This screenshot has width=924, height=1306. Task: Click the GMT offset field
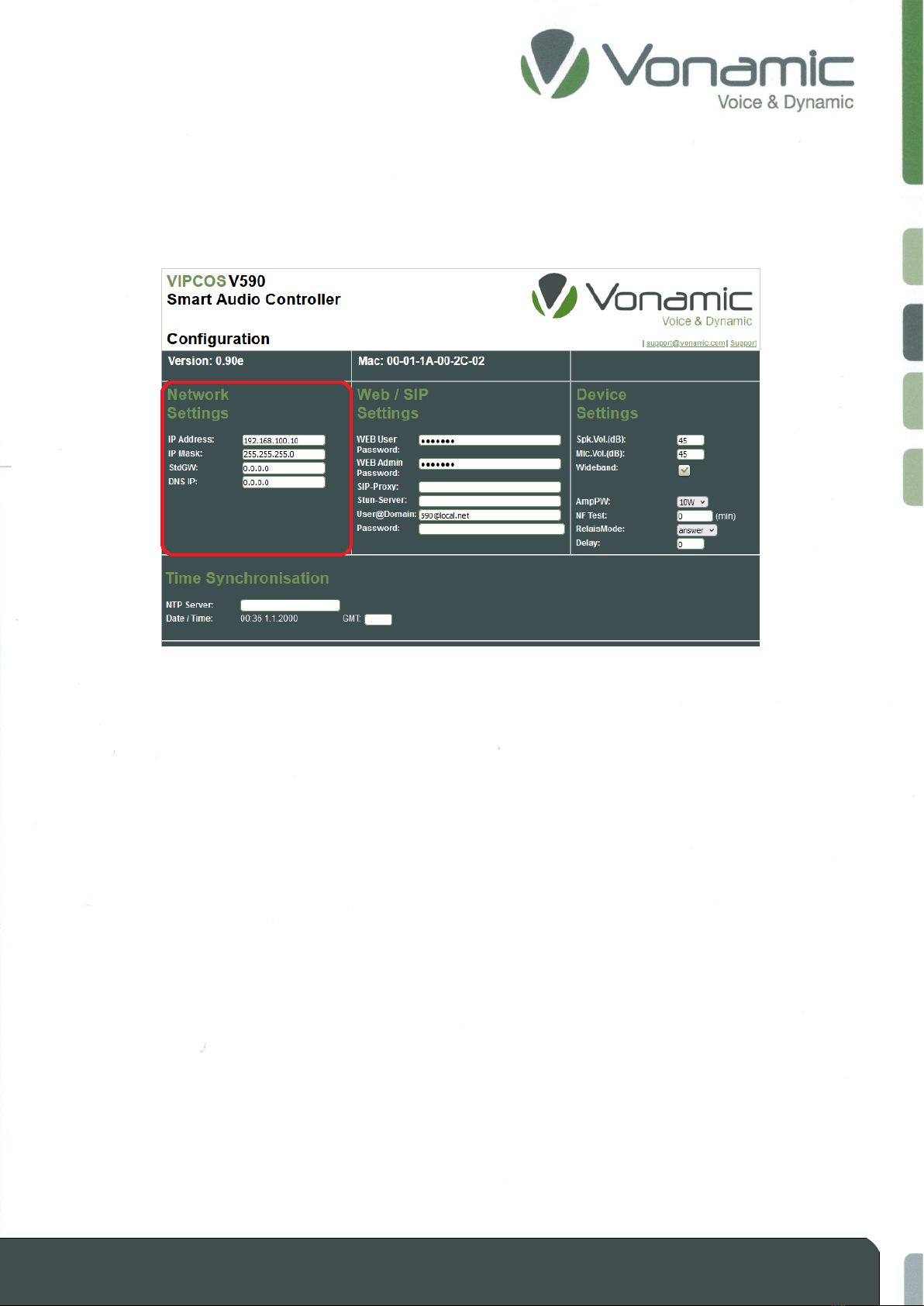tap(378, 619)
